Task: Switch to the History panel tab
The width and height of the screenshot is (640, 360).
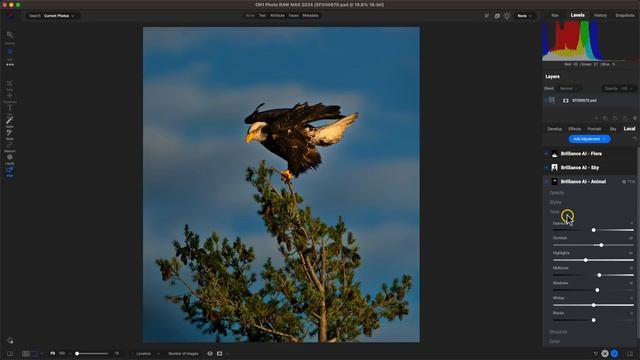Action: [x=600, y=16]
